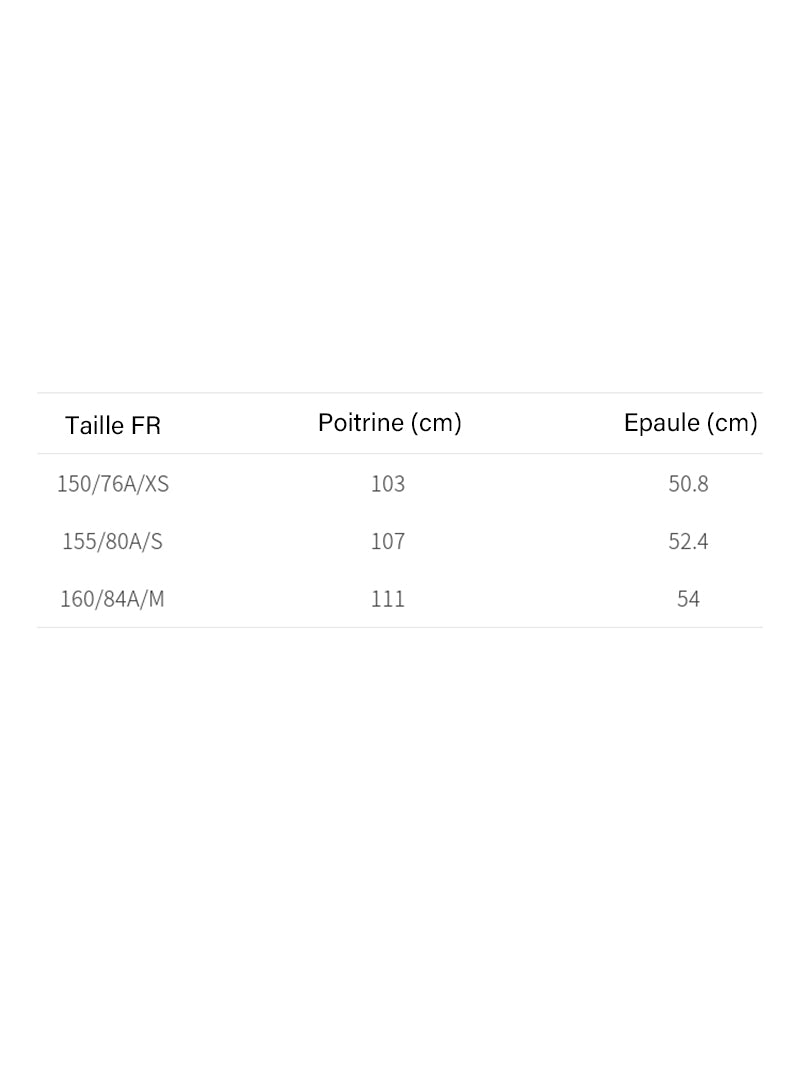
Task: Click the divider line under the 160/84A/M row
Action: pos(400,628)
